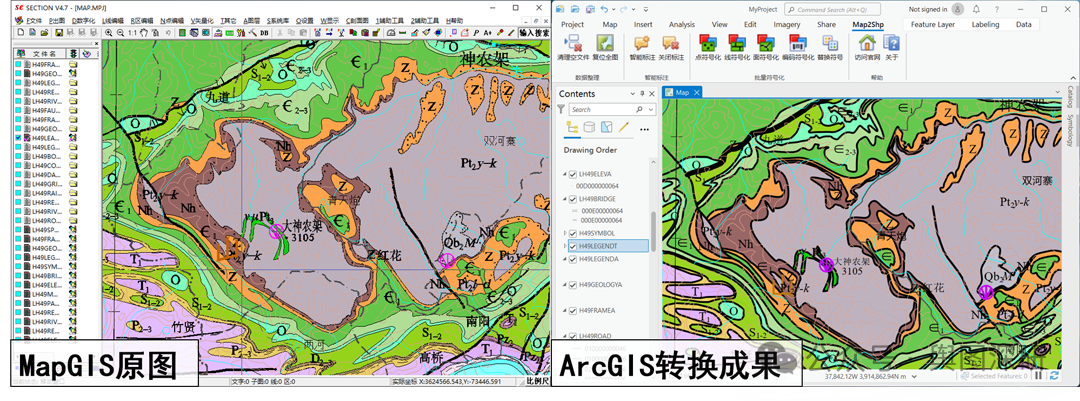Click the 面符号化 polygon symbolize icon
This screenshot has height=401, width=1080.
pos(768,43)
